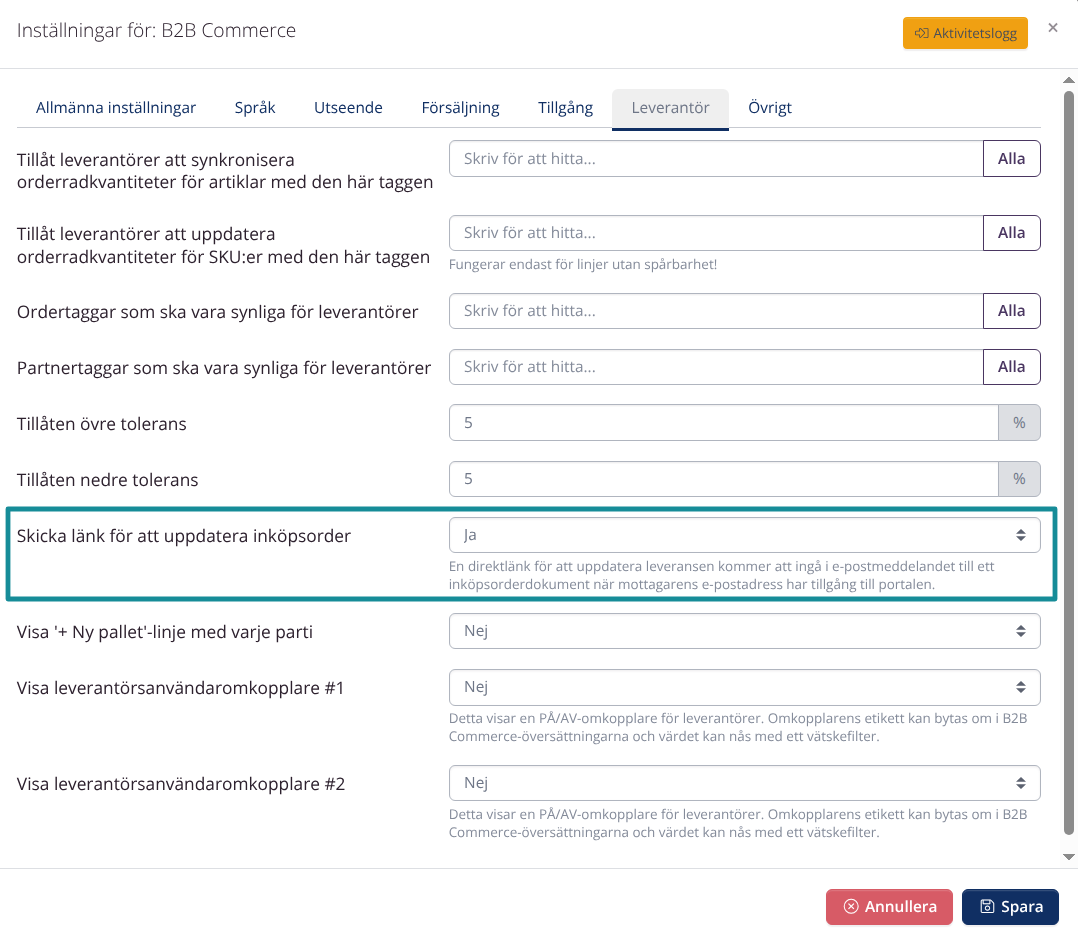Image resolution: width=1078 pixels, height=939 pixels.
Task: Click Alla for uppdatera orderradkvantiteter SKU:er
Action: pyautogui.click(x=1011, y=233)
